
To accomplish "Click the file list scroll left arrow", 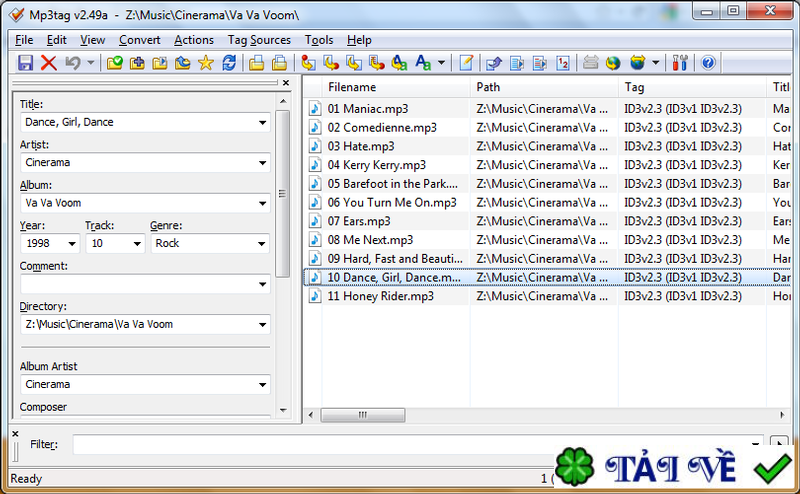I will [x=311, y=415].
